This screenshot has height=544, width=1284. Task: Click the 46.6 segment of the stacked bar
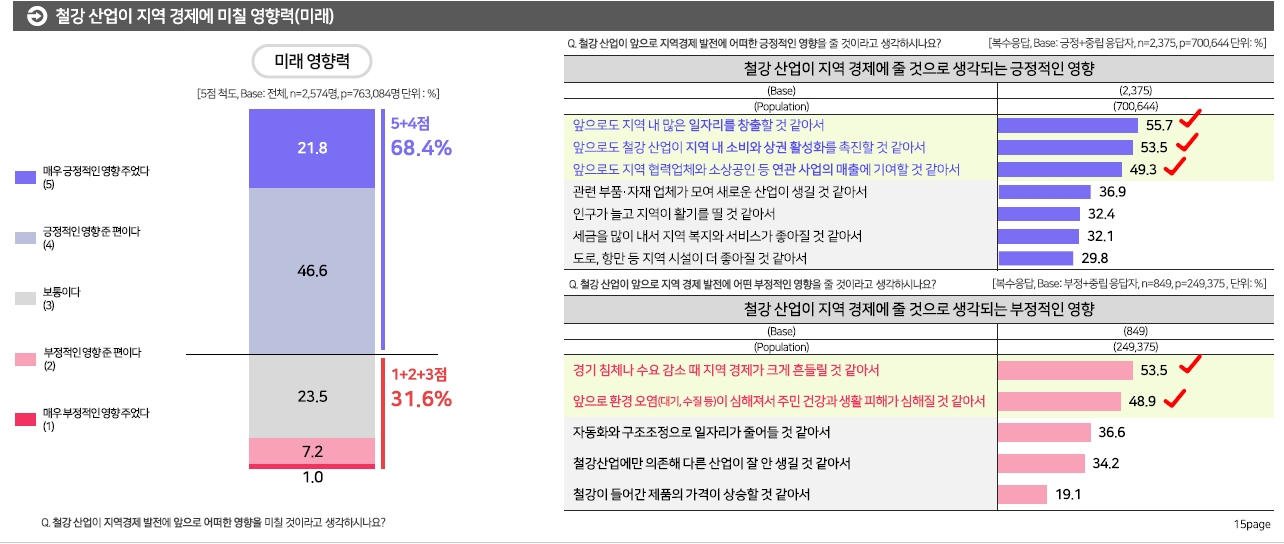pyautogui.click(x=312, y=270)
